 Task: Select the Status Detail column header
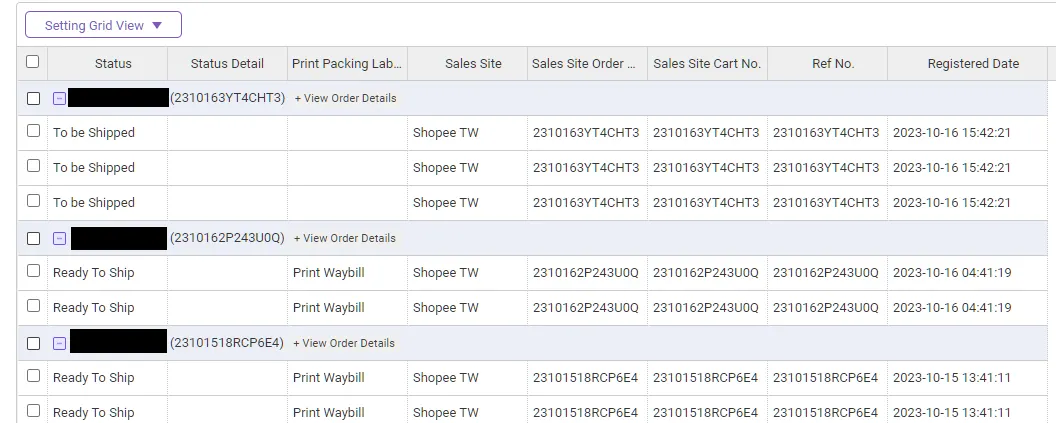[x=227, y=64]
